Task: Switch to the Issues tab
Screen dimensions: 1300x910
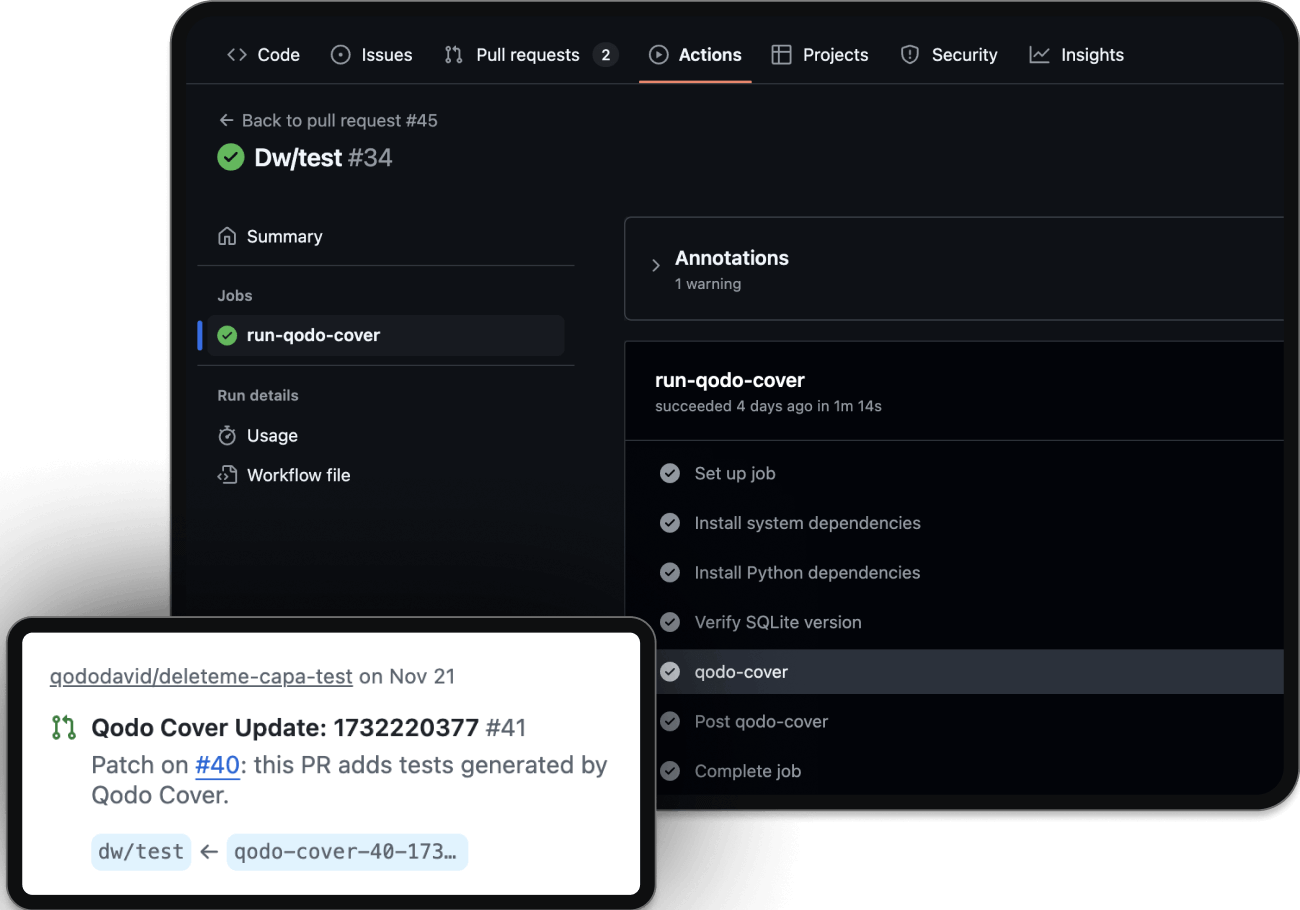Action: pos(371,55)
